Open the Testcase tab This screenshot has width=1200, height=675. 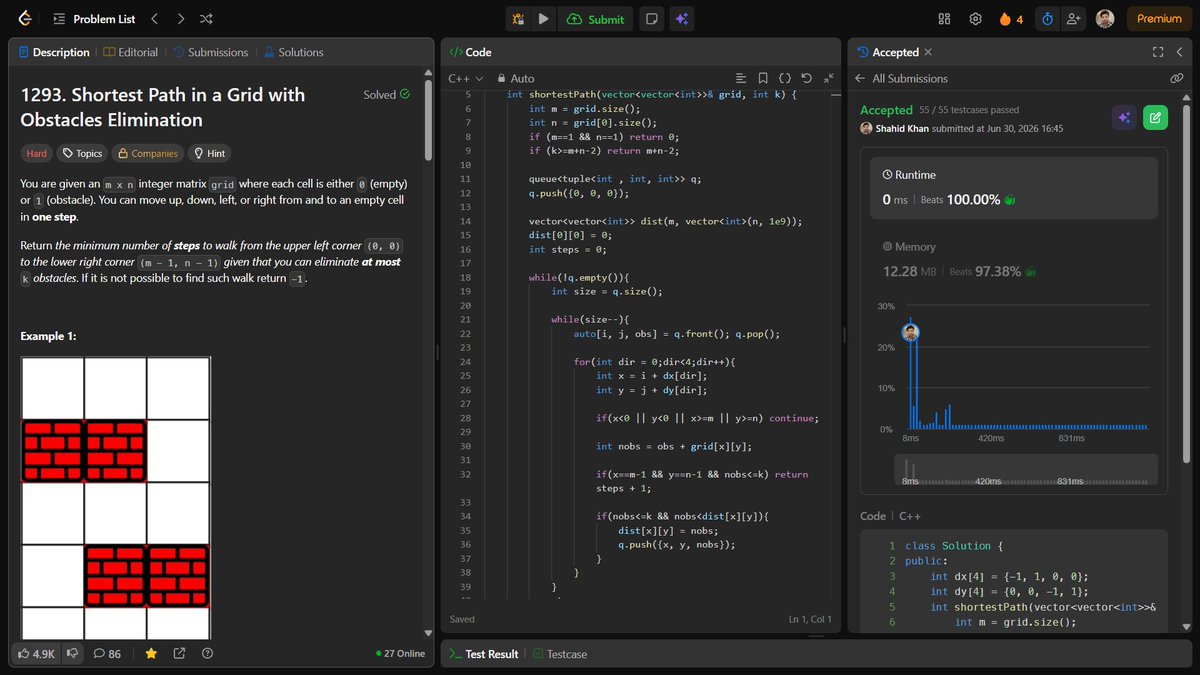pos(560,654)
